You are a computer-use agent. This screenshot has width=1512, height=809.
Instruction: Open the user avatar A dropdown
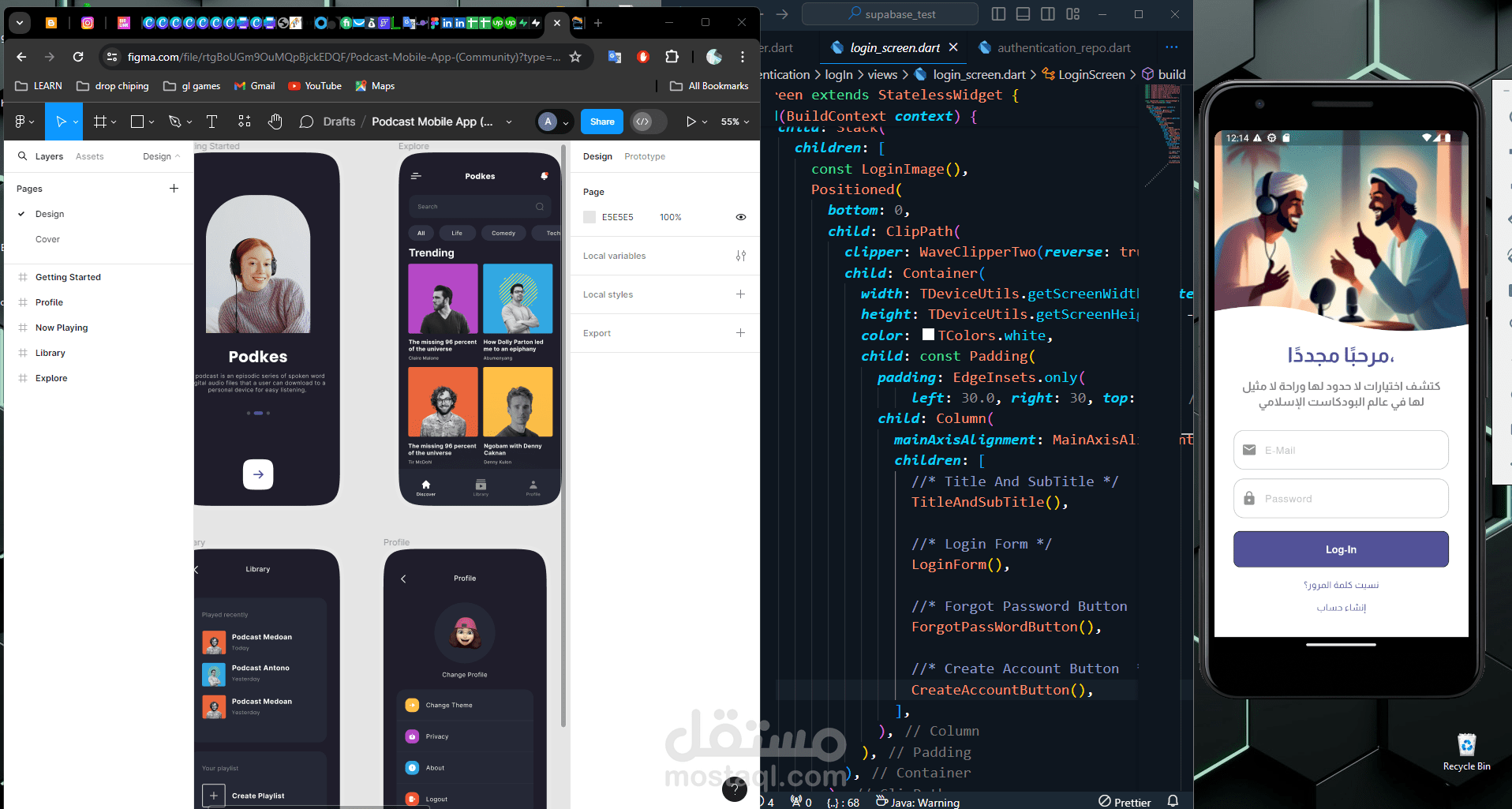(x=553, y=122)
